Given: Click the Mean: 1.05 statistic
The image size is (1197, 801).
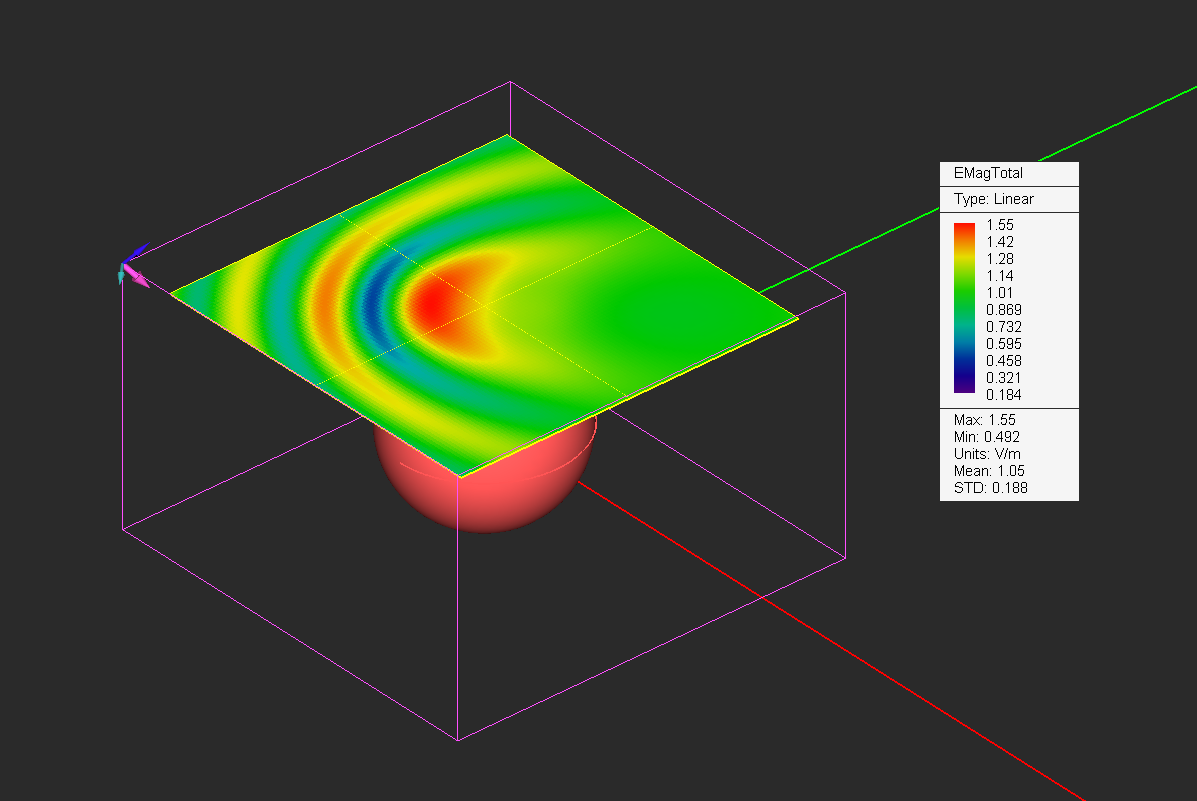Looking at the screenshot, I should (989, 471).
